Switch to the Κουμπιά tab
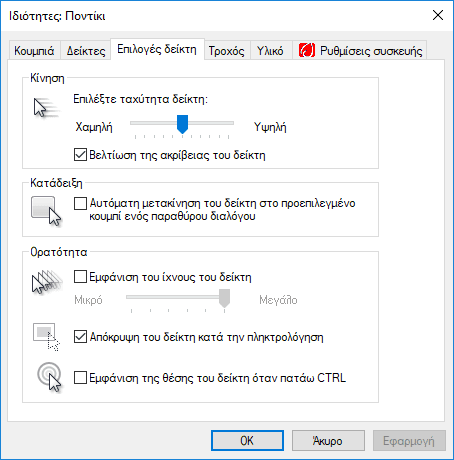Screen dimensions: 454x460 point(34,51)
